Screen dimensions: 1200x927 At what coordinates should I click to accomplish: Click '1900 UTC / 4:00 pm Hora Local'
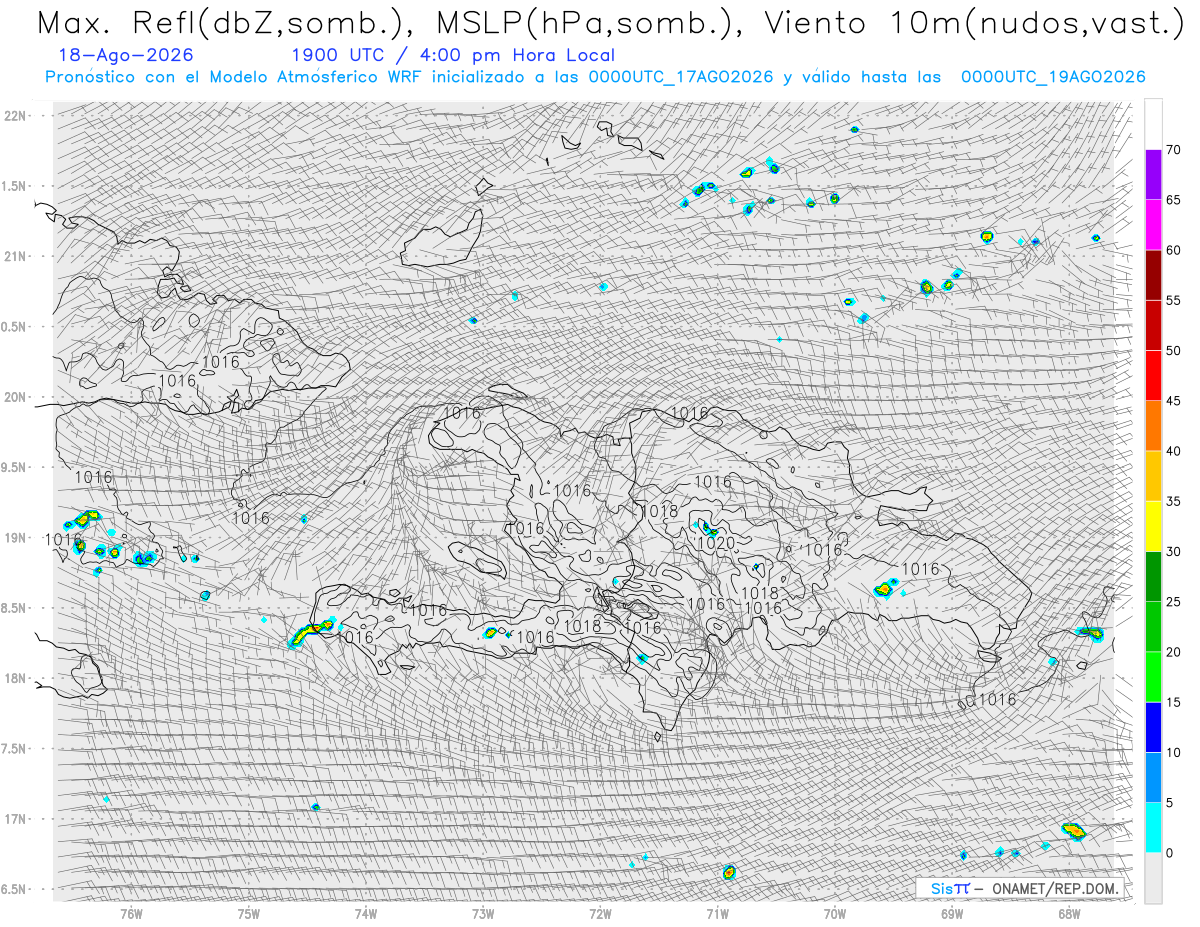[453, 55]
